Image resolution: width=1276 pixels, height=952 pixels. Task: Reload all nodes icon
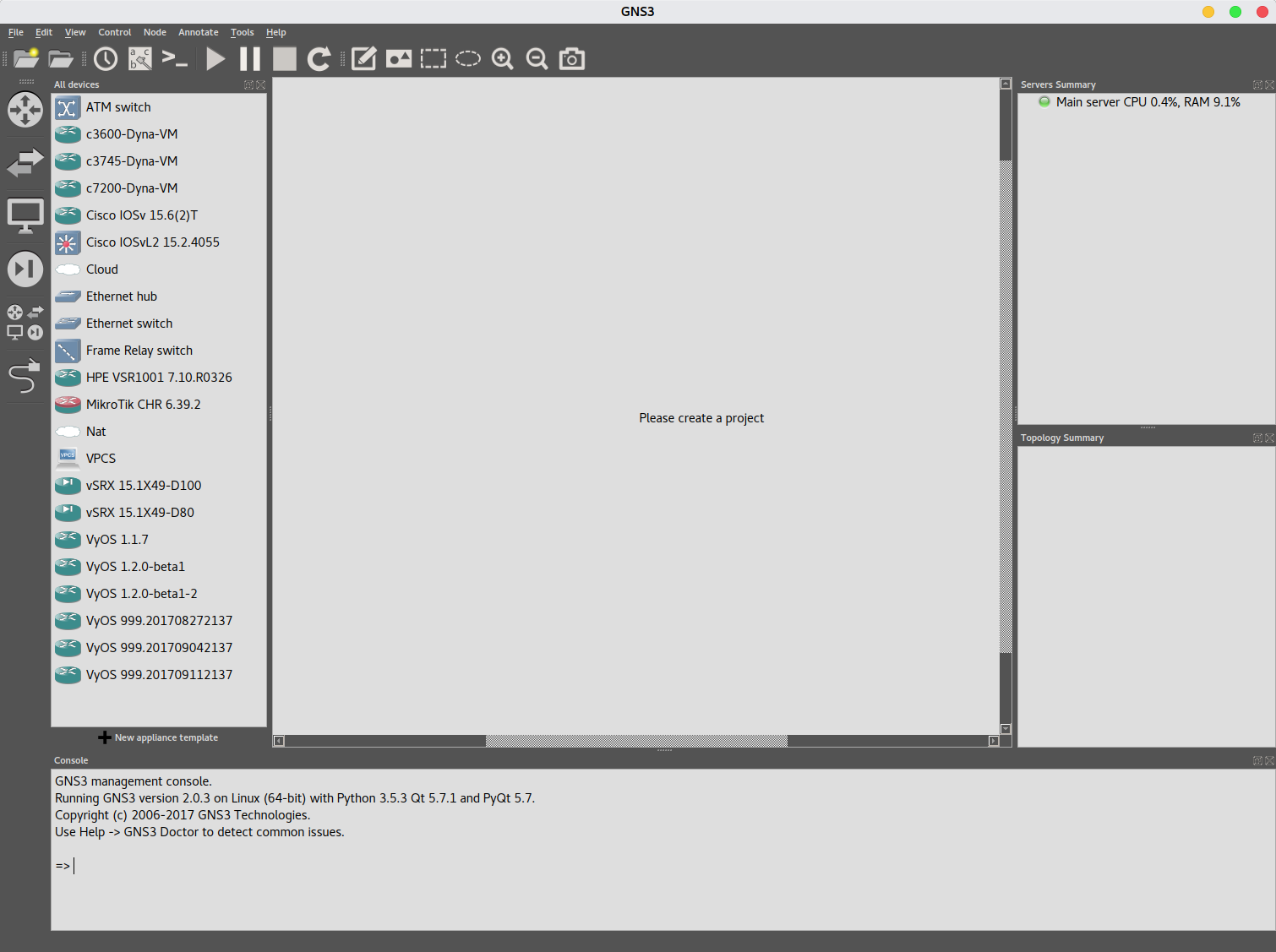pos(319,58)
